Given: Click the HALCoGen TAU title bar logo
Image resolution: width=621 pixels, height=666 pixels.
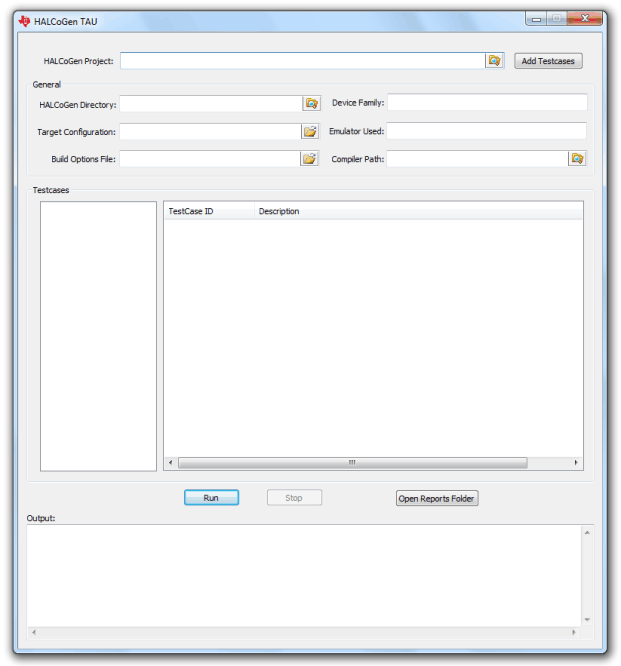Looking at the screenshot, I should 25,21.
